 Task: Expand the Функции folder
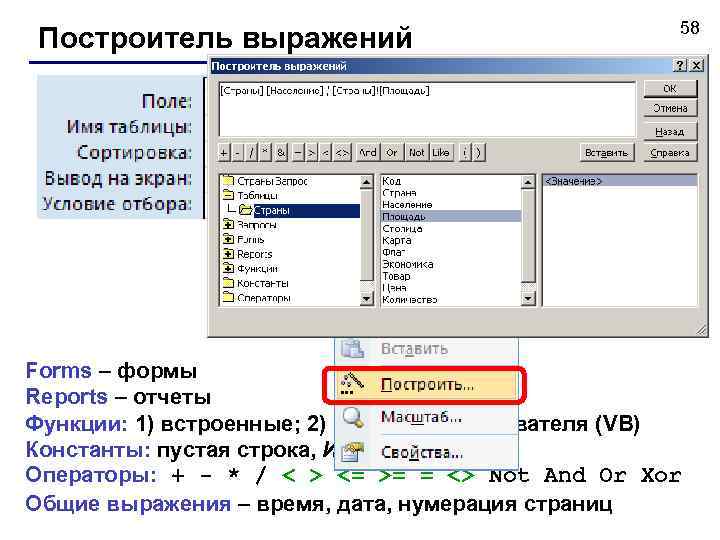click(228, 268)
